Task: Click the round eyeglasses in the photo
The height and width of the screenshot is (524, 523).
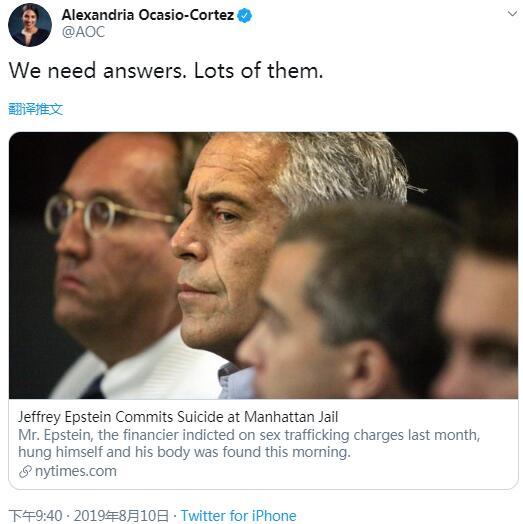Action: coord(110,213)
